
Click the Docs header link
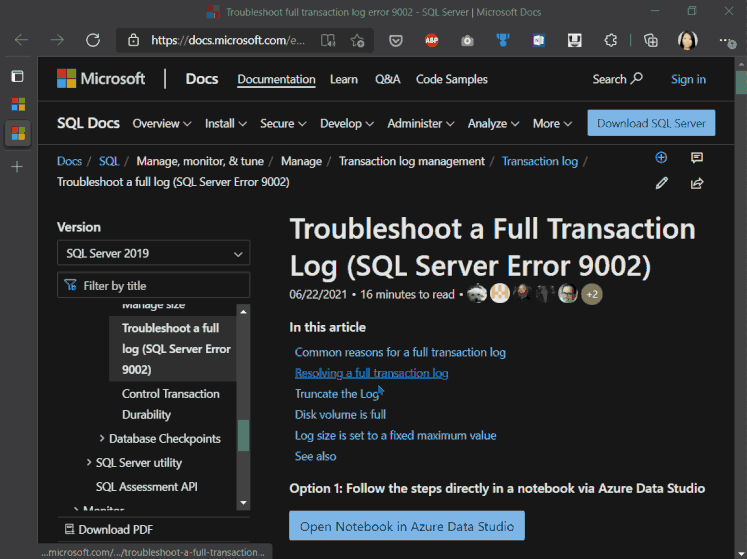click(202, 79)
